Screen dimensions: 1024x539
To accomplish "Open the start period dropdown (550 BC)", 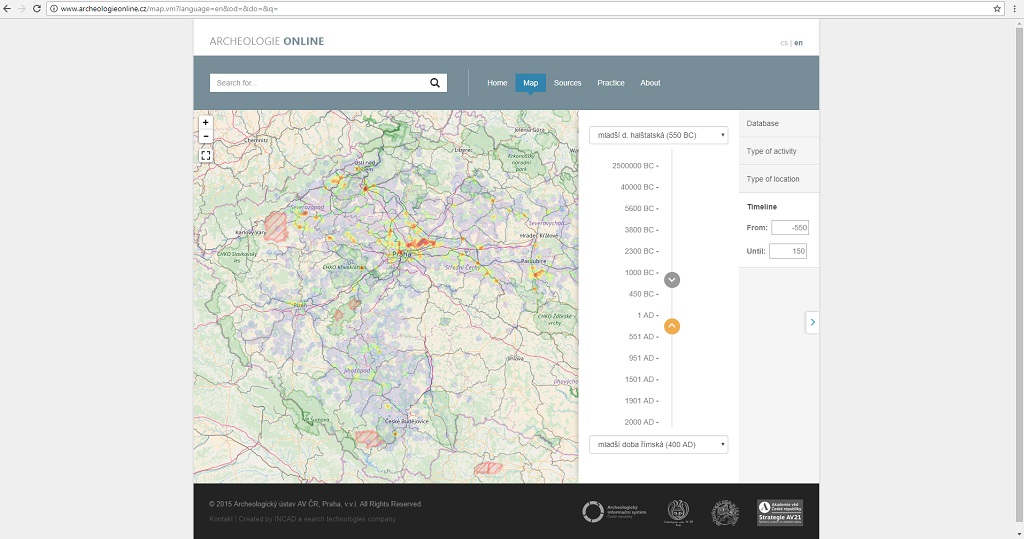I will coord(658,135).
